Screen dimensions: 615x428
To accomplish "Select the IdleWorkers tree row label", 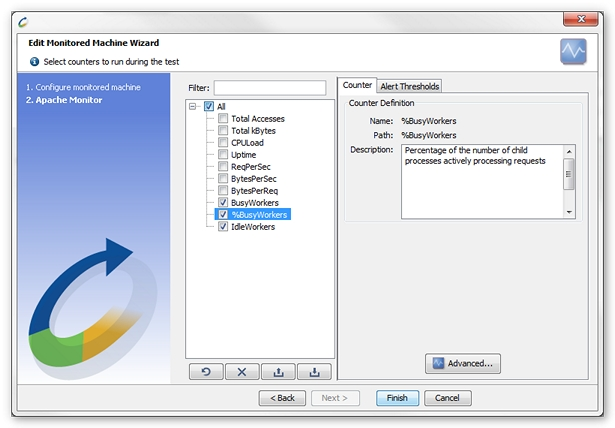I will click(253, 227).
